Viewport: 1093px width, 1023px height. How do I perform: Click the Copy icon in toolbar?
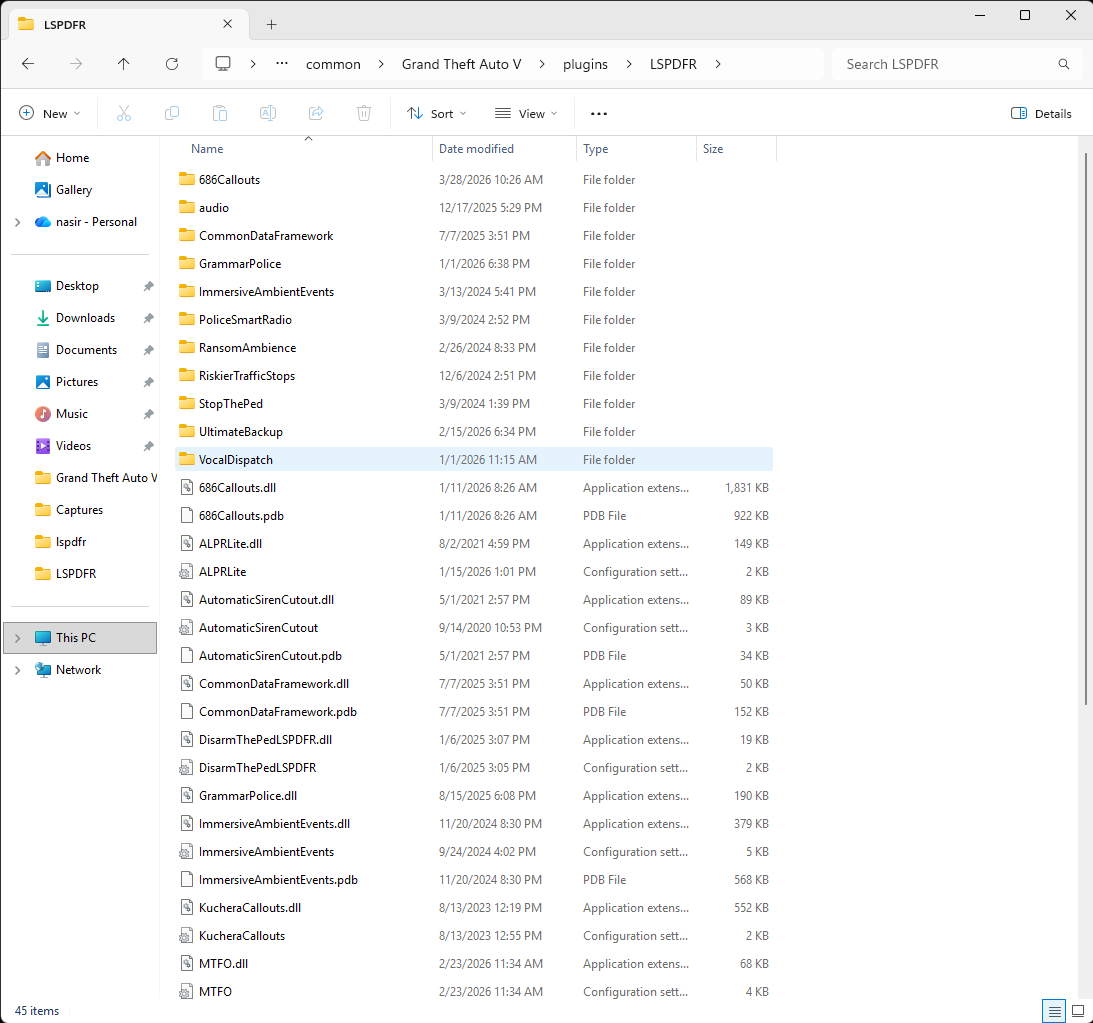tap(172, 114)
